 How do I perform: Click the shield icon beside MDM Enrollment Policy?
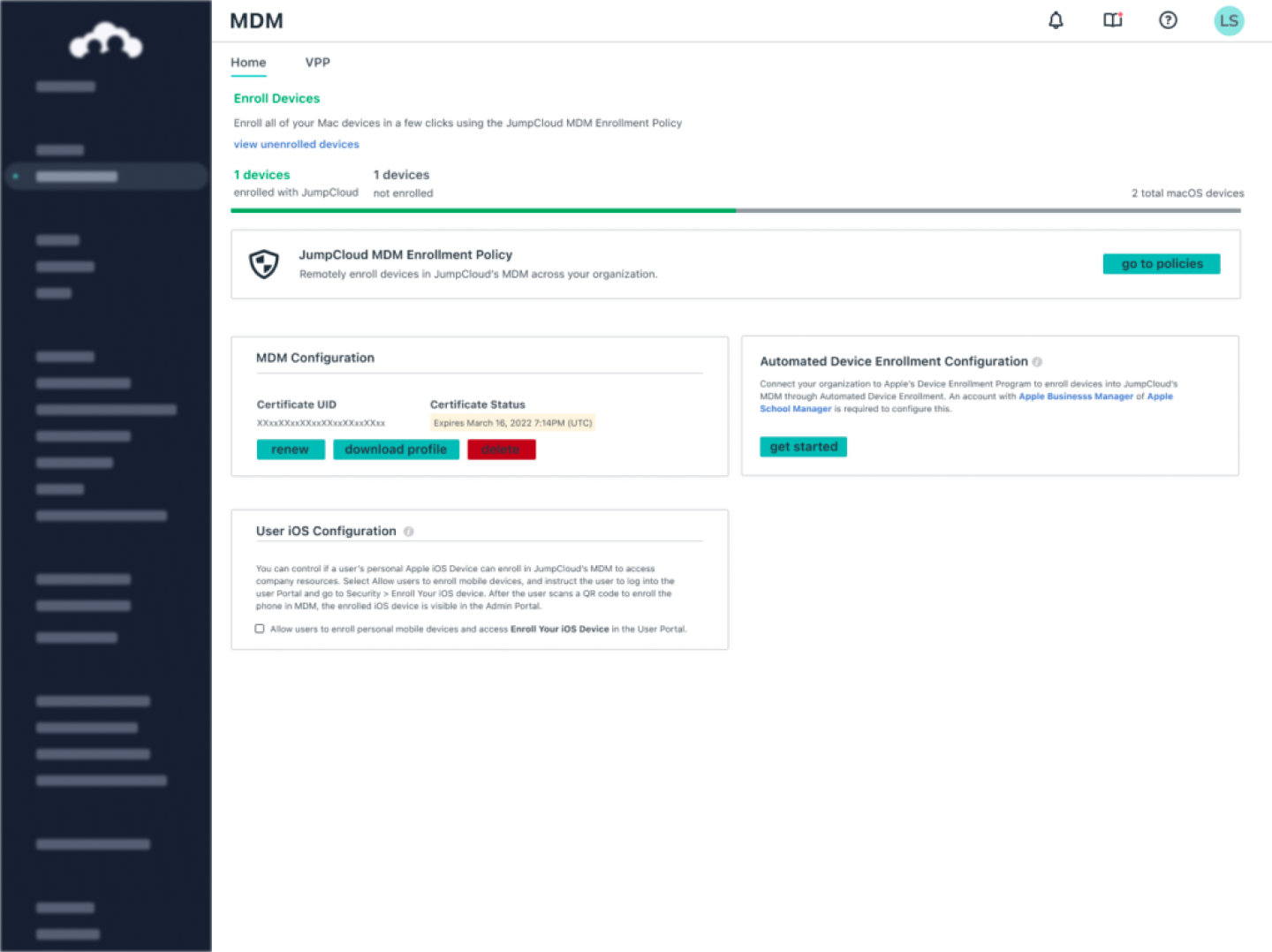[x=264, y=263]
